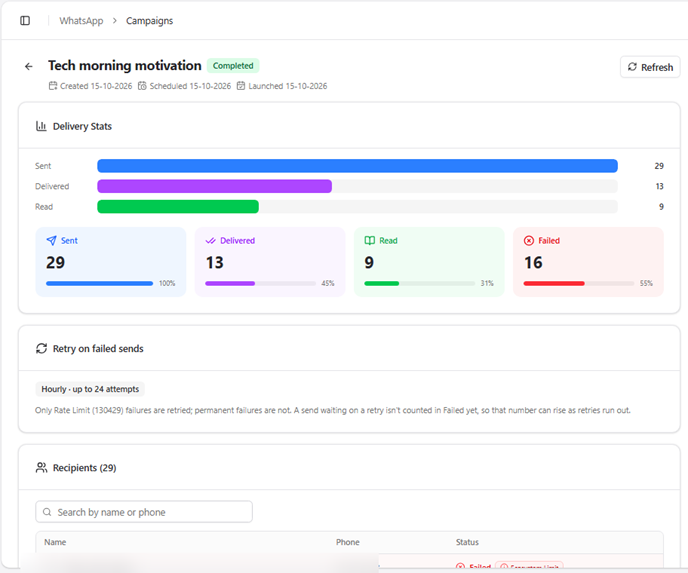
Task: Open the Campaigns breadcrumb
Action: 150,21
